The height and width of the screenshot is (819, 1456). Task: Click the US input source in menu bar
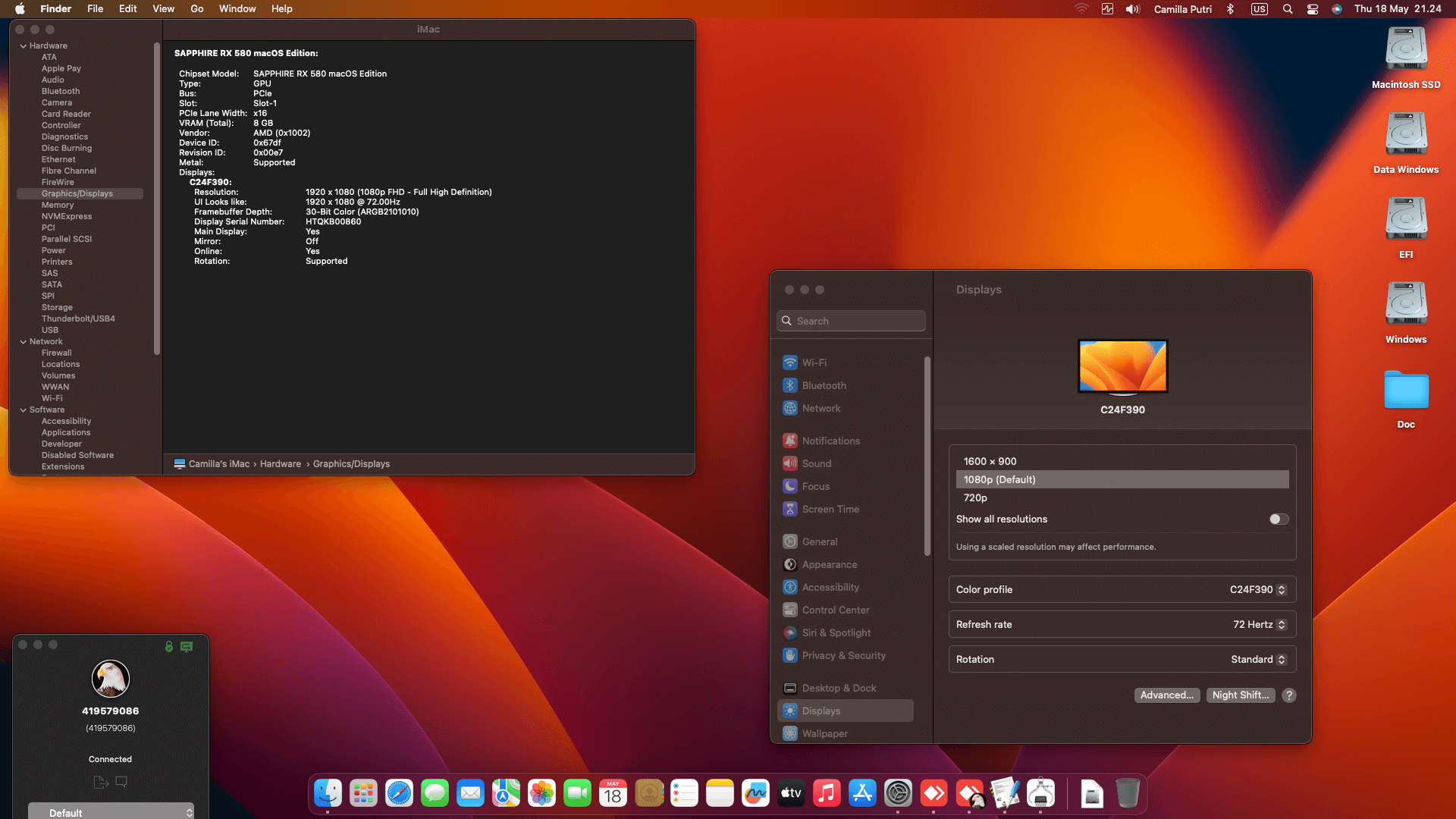pyautogui.click(x=1260, y=9)
